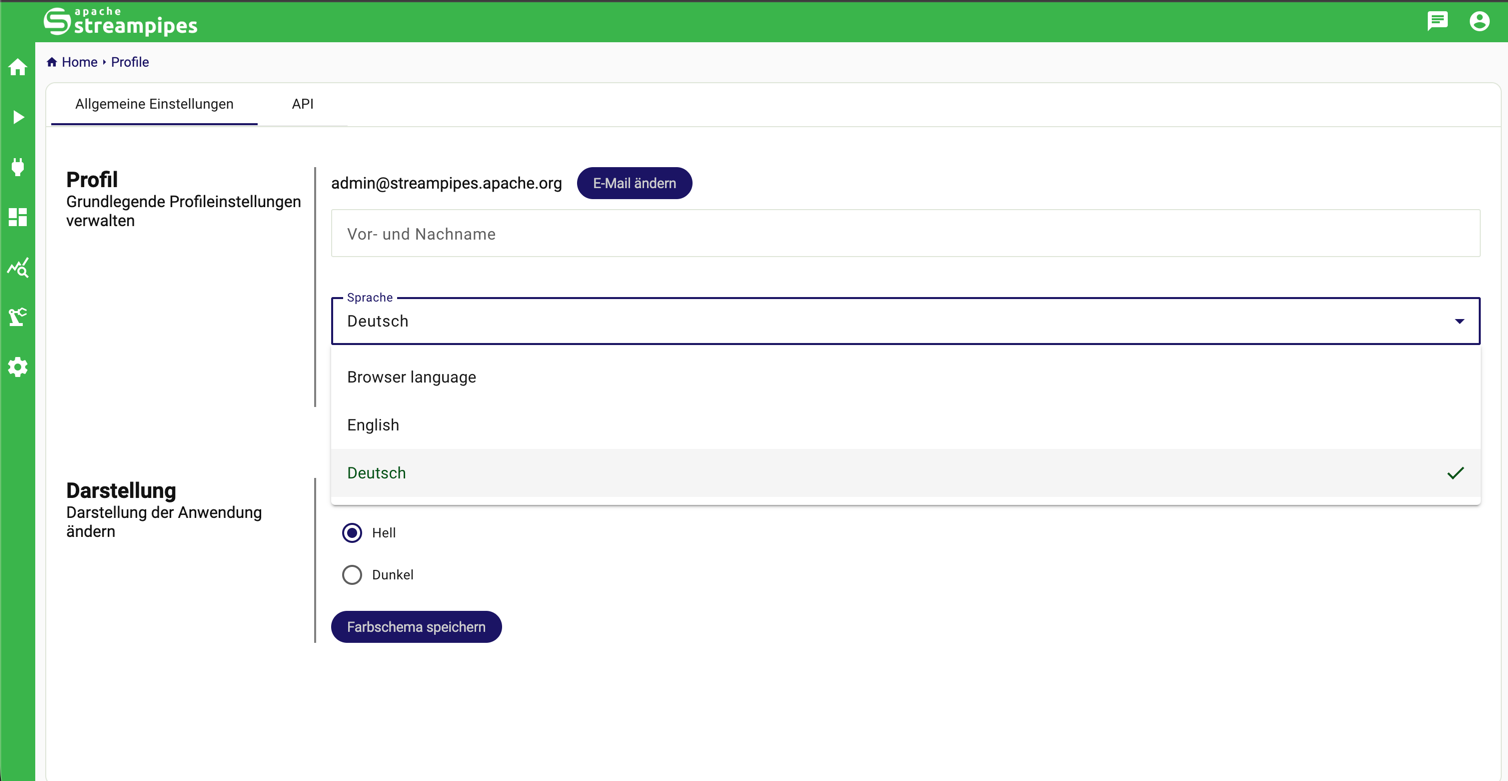This screenshot has width=1508, height=781.
Task: Open the Connect plug icon
Action: coord(18,167)
